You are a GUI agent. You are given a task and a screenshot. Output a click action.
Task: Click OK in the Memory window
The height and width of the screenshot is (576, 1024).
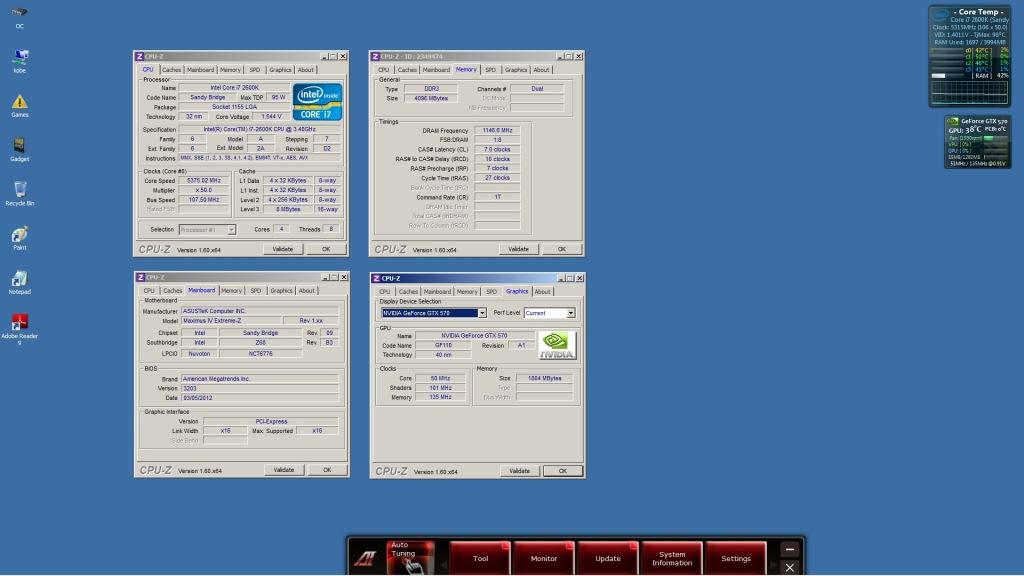tap(562, 249)
